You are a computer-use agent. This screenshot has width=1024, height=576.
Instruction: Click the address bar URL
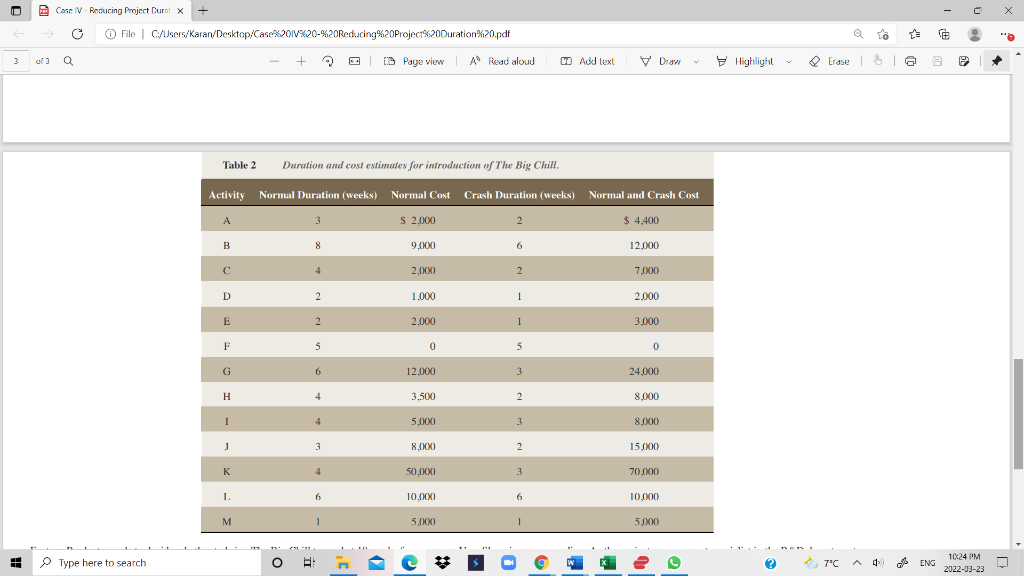click(330, 34)
